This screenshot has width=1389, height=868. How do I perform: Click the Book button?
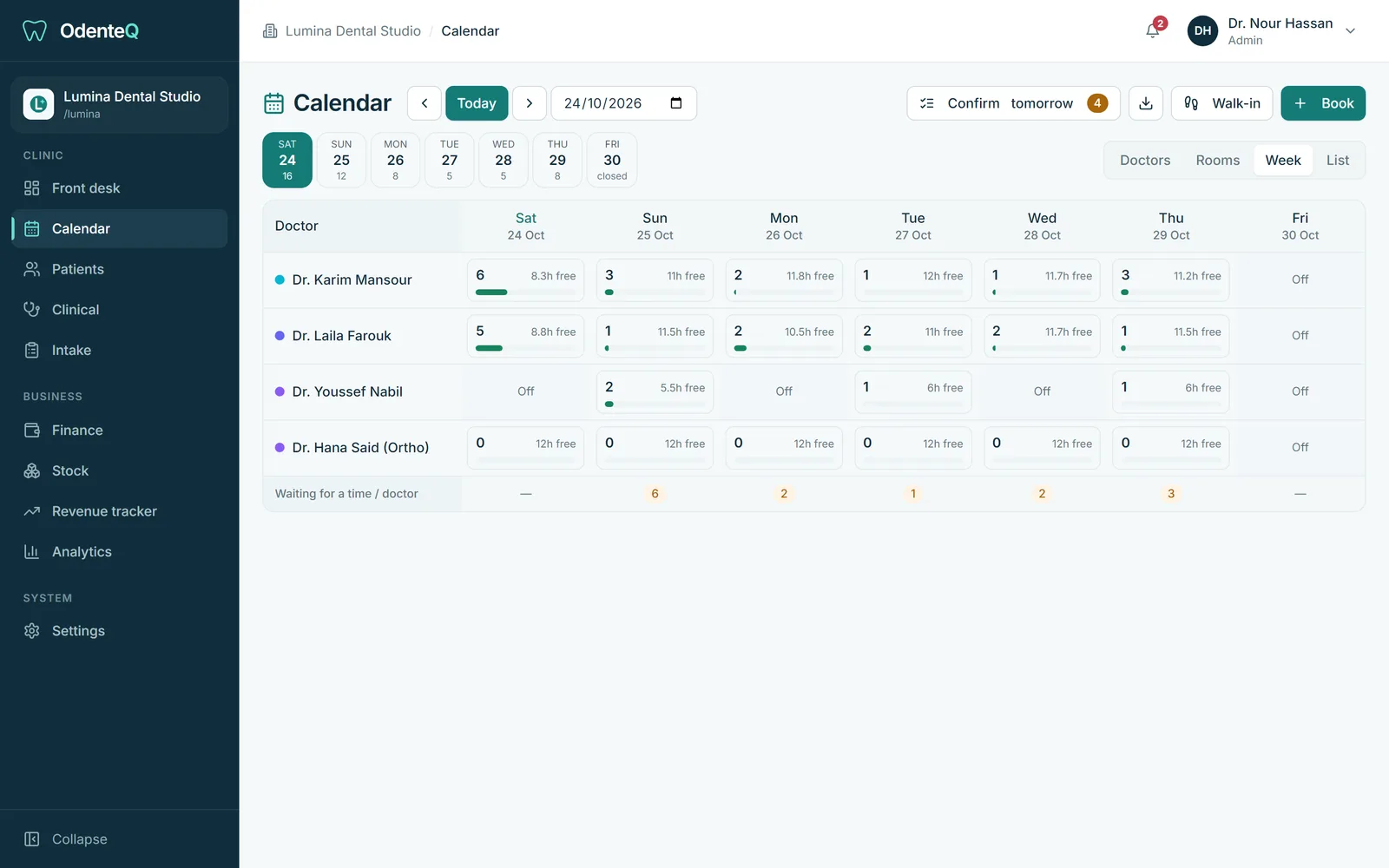pyautogui.click(x=1323, y=103)
